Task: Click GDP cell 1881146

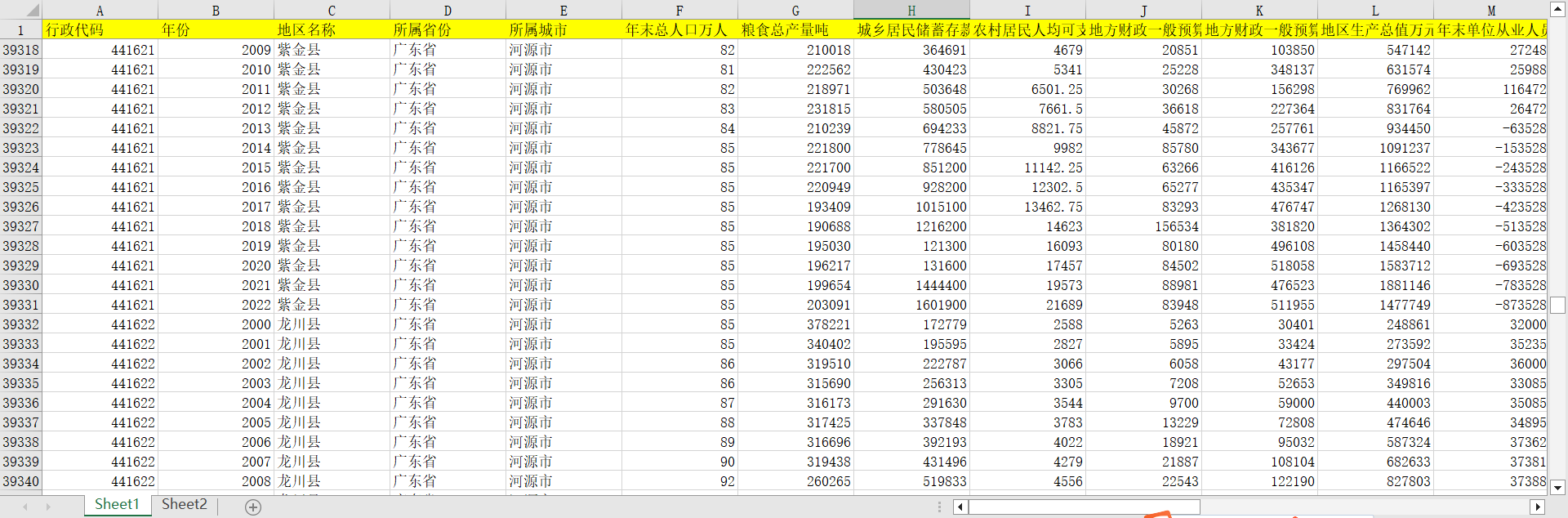Action: point(1375,285)
